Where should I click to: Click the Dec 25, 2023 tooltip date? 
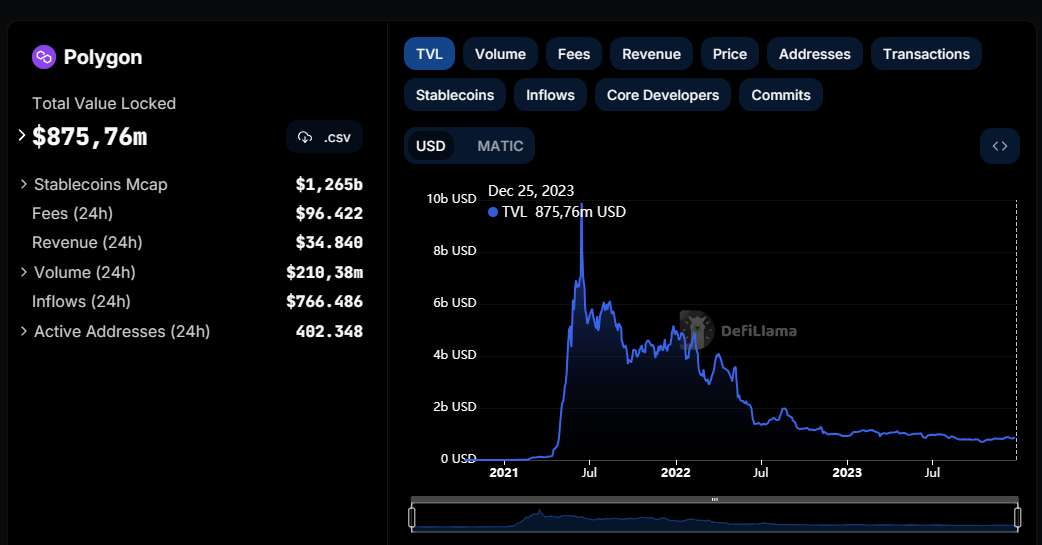[x=531, y=191]
